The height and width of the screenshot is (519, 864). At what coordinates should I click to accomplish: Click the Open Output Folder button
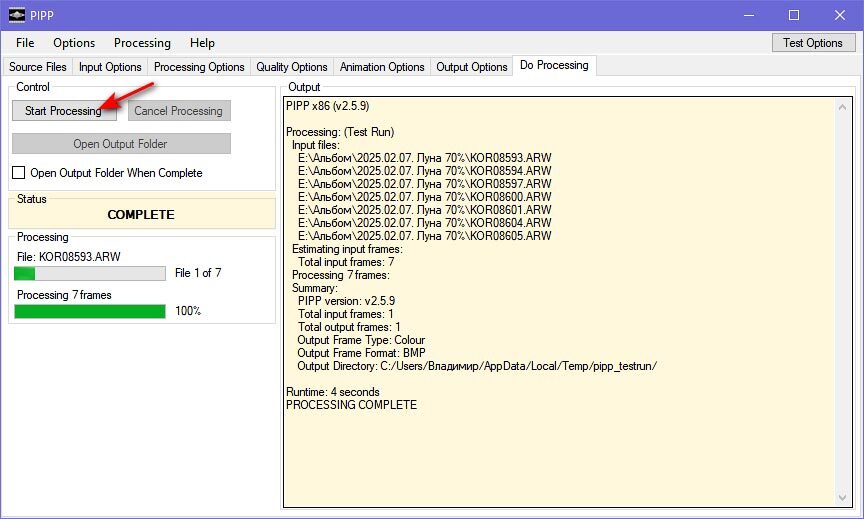point(121,144)
